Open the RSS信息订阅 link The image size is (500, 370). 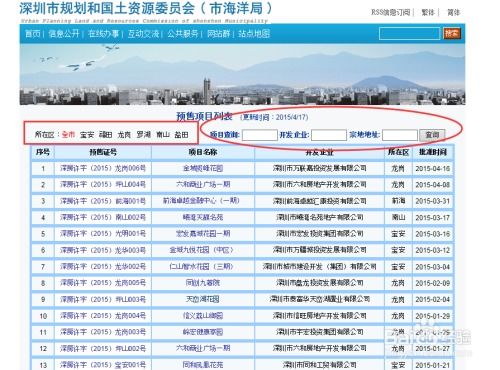(x=390, y=13)
